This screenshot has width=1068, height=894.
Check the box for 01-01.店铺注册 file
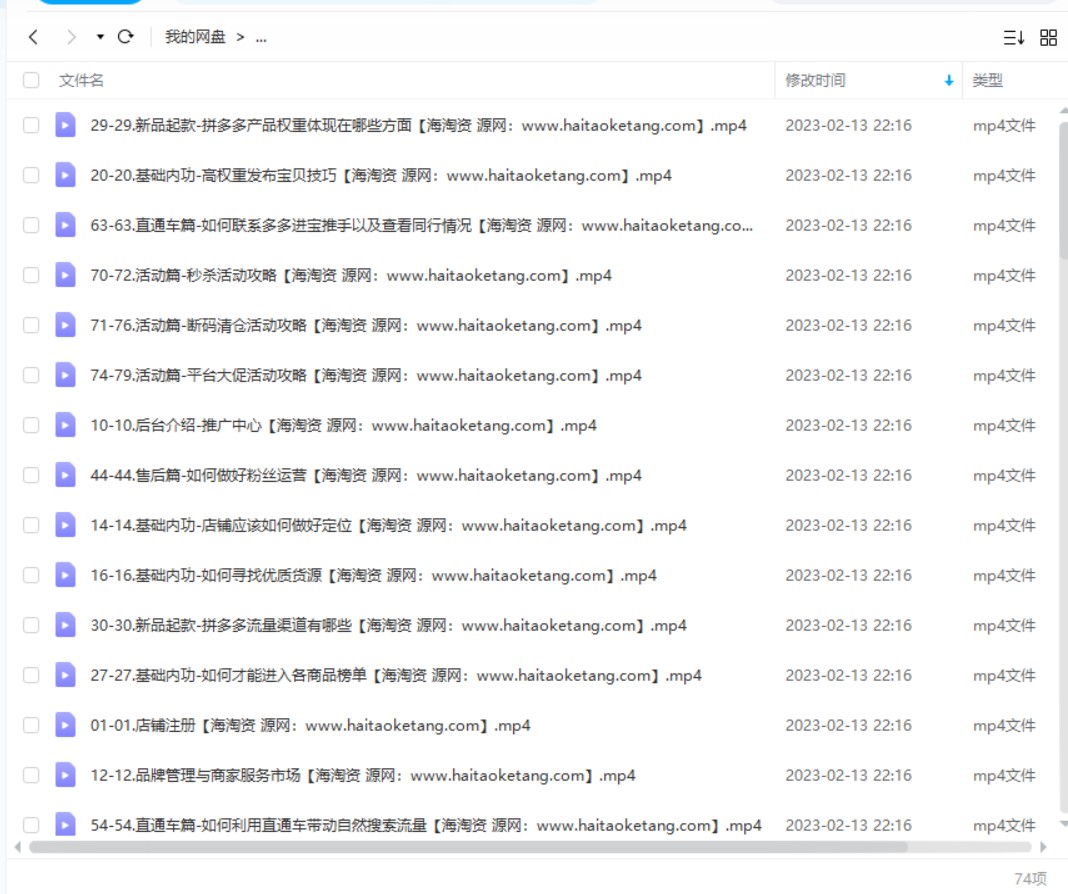point(31,725)
